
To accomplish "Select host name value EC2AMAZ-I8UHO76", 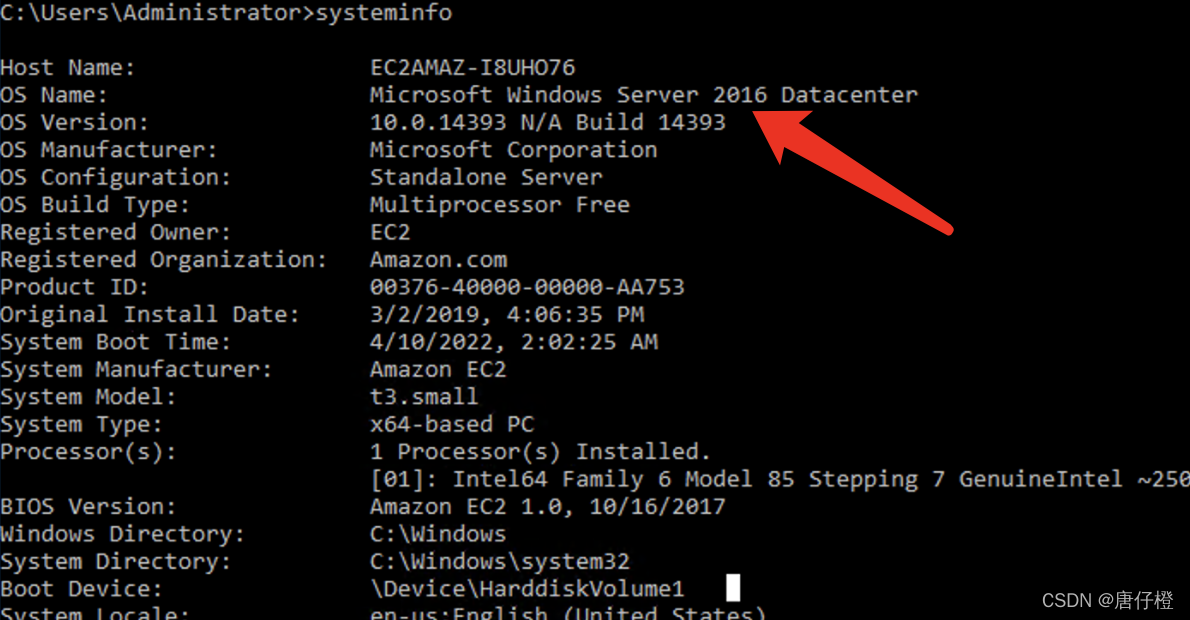I will pyautogui.click(x=472, y=68).
